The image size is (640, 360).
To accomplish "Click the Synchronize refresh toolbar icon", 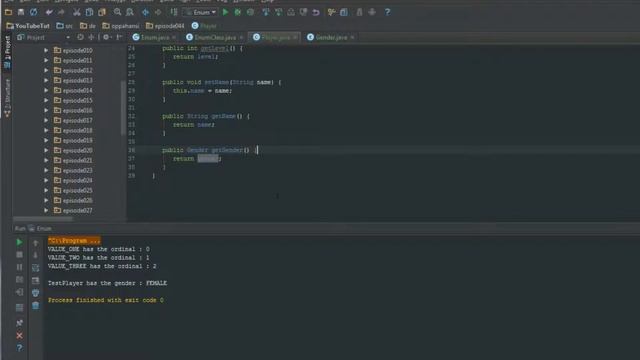I will click(x=33, y=12).
